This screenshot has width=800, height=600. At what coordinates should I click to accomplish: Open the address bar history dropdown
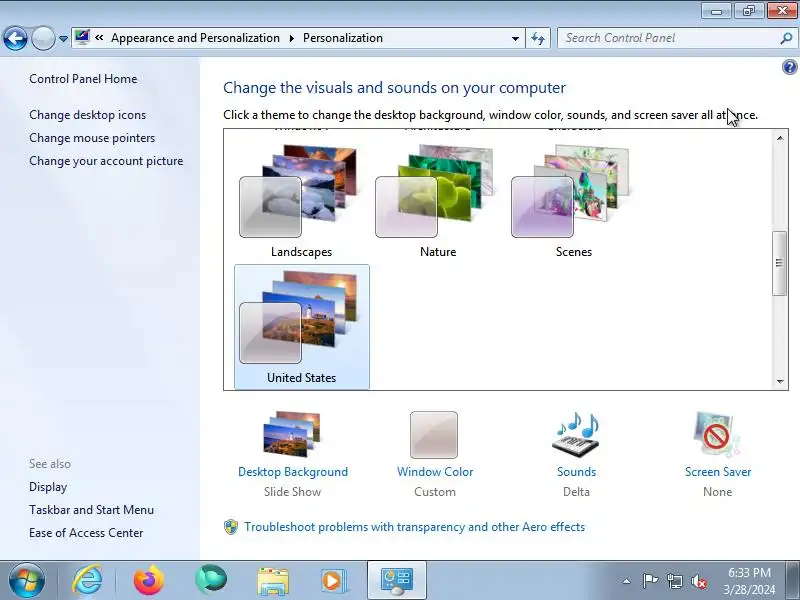[515, 39]
